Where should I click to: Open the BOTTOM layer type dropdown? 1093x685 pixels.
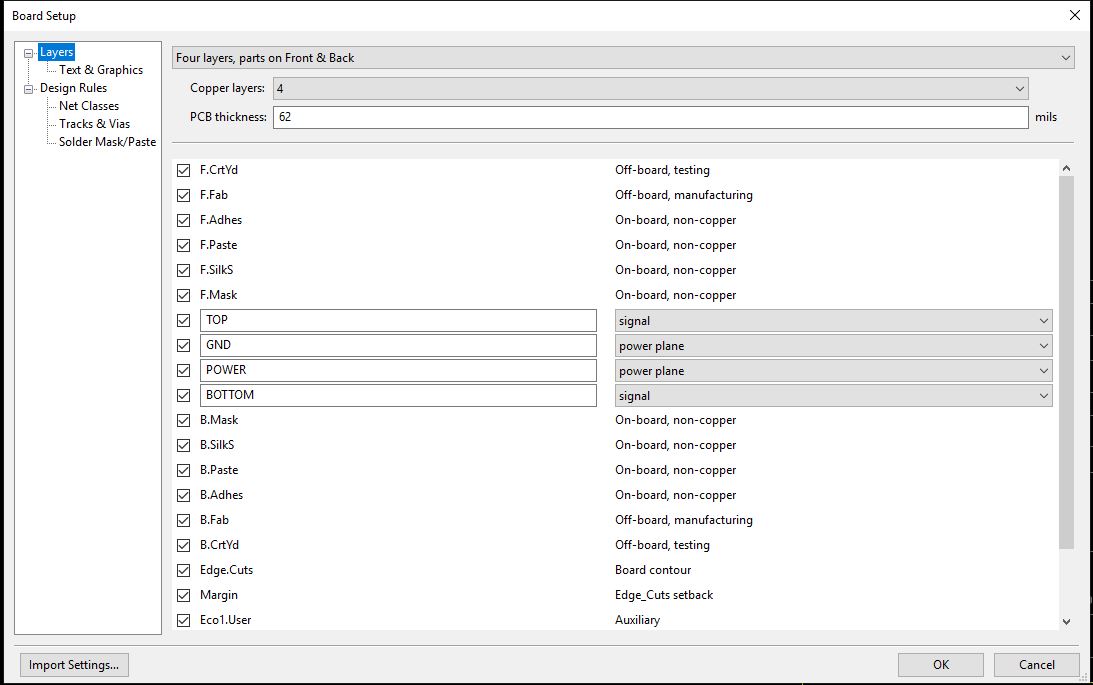[x=833, y=396]
